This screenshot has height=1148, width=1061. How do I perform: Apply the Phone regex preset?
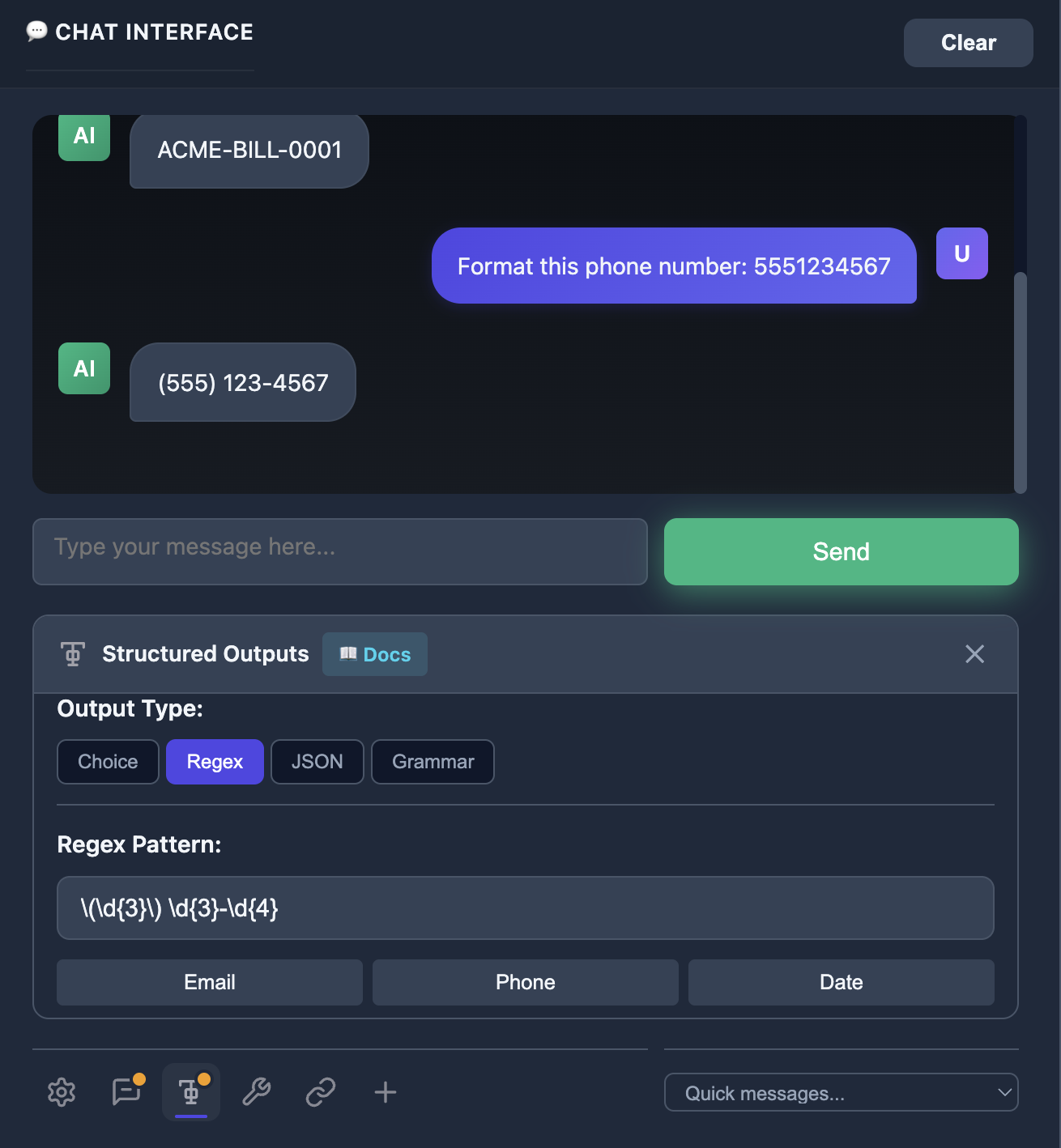coord(526,982)
